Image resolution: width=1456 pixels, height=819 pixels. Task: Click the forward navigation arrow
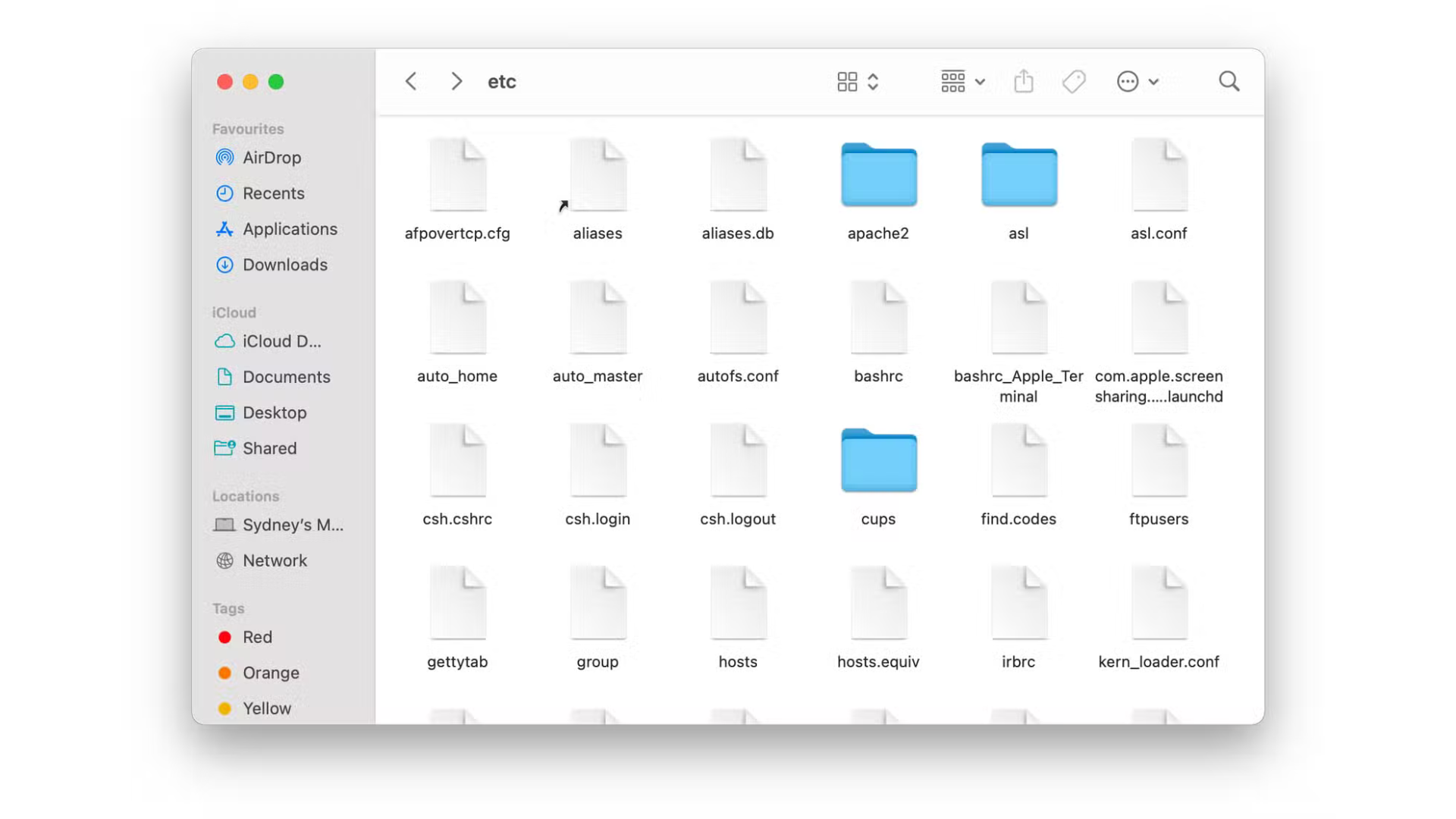tap(456, 80)
